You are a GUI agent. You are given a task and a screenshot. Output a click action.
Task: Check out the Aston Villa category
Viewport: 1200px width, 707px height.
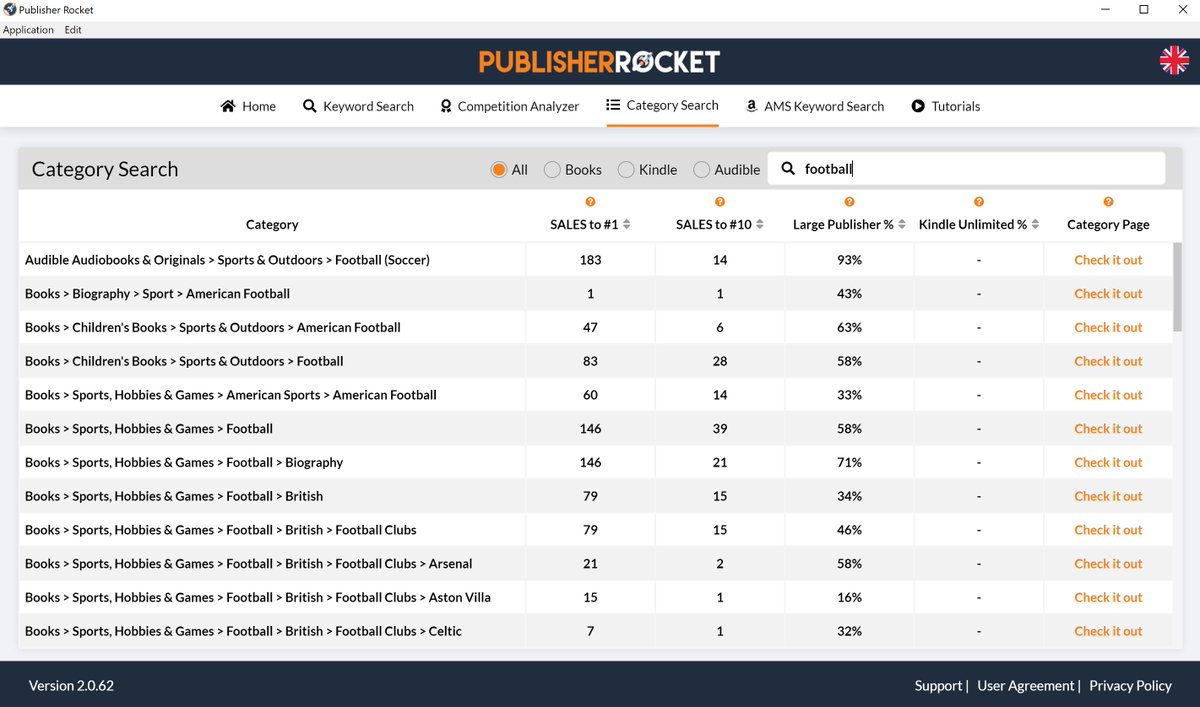pos(1108,597)
